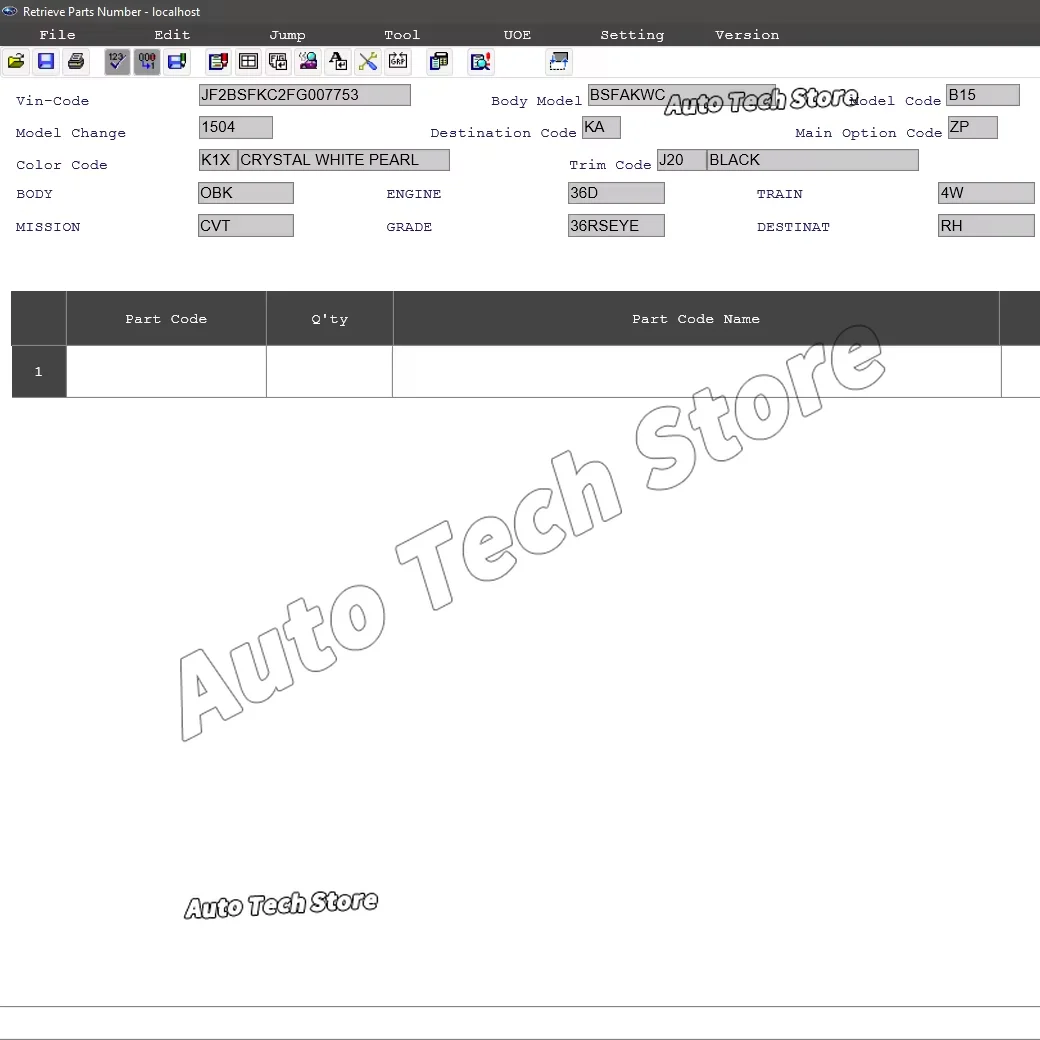This screenshot has width=1040, height=1040.
Task: Click the Part Code column header
Action: click(166, 318)
